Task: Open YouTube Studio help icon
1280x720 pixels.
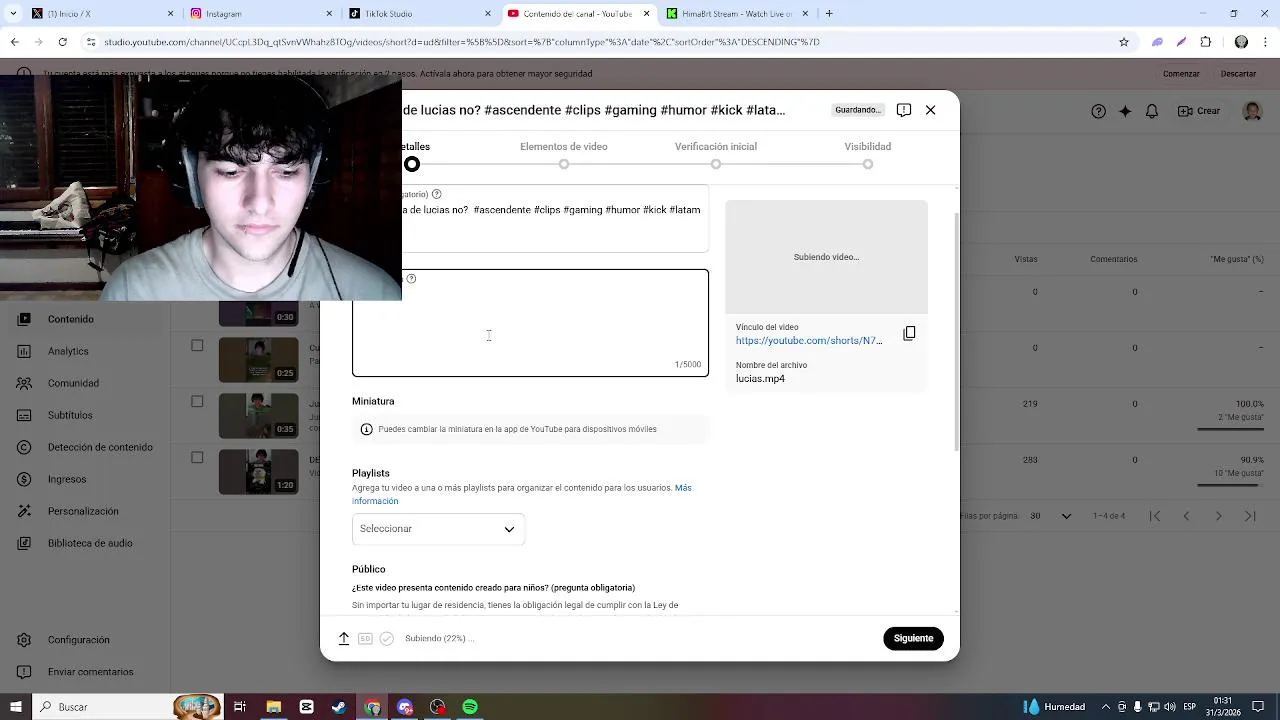Action: click(1098, 111)
